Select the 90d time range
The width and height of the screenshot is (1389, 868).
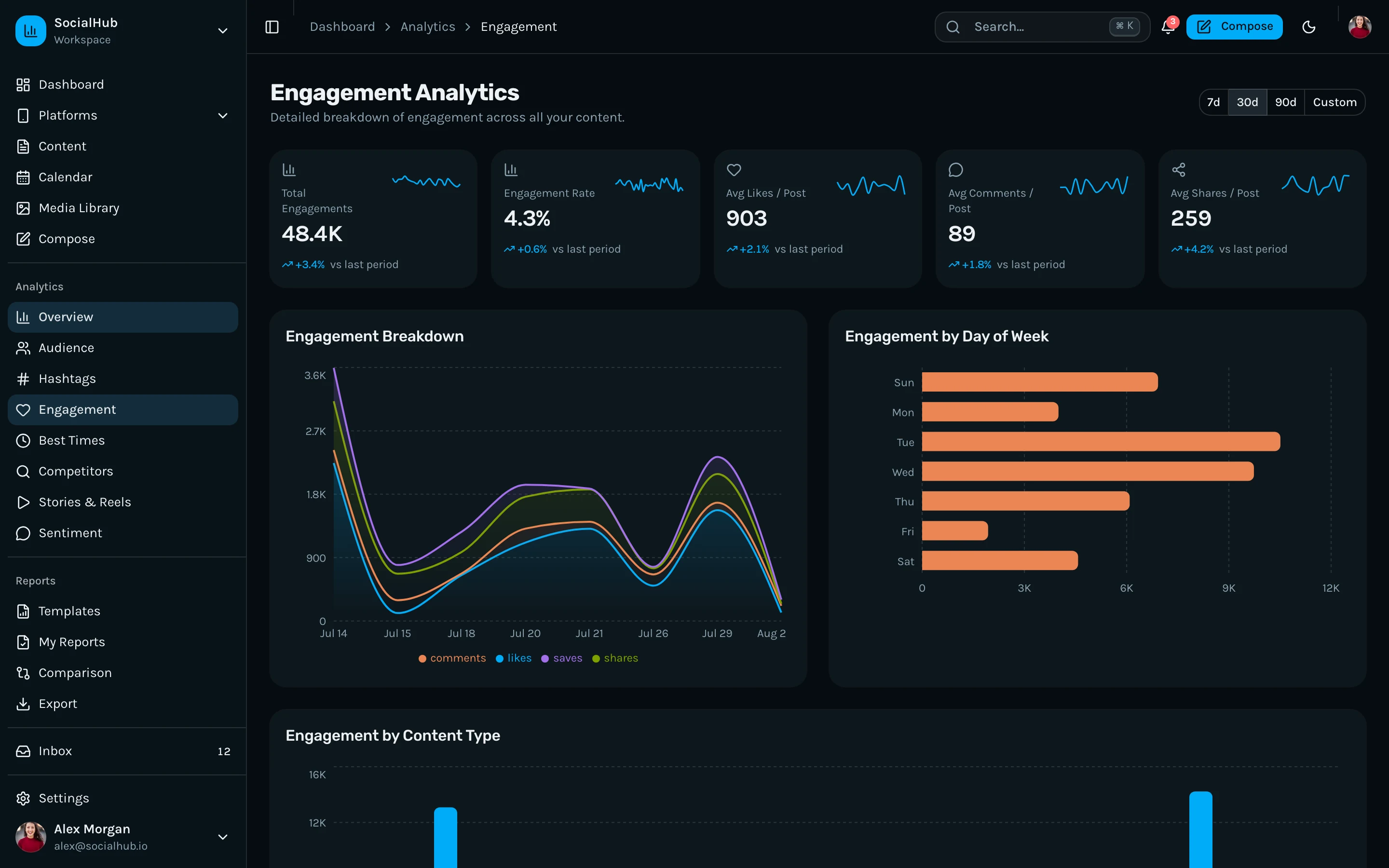[x=1286, y=102]
